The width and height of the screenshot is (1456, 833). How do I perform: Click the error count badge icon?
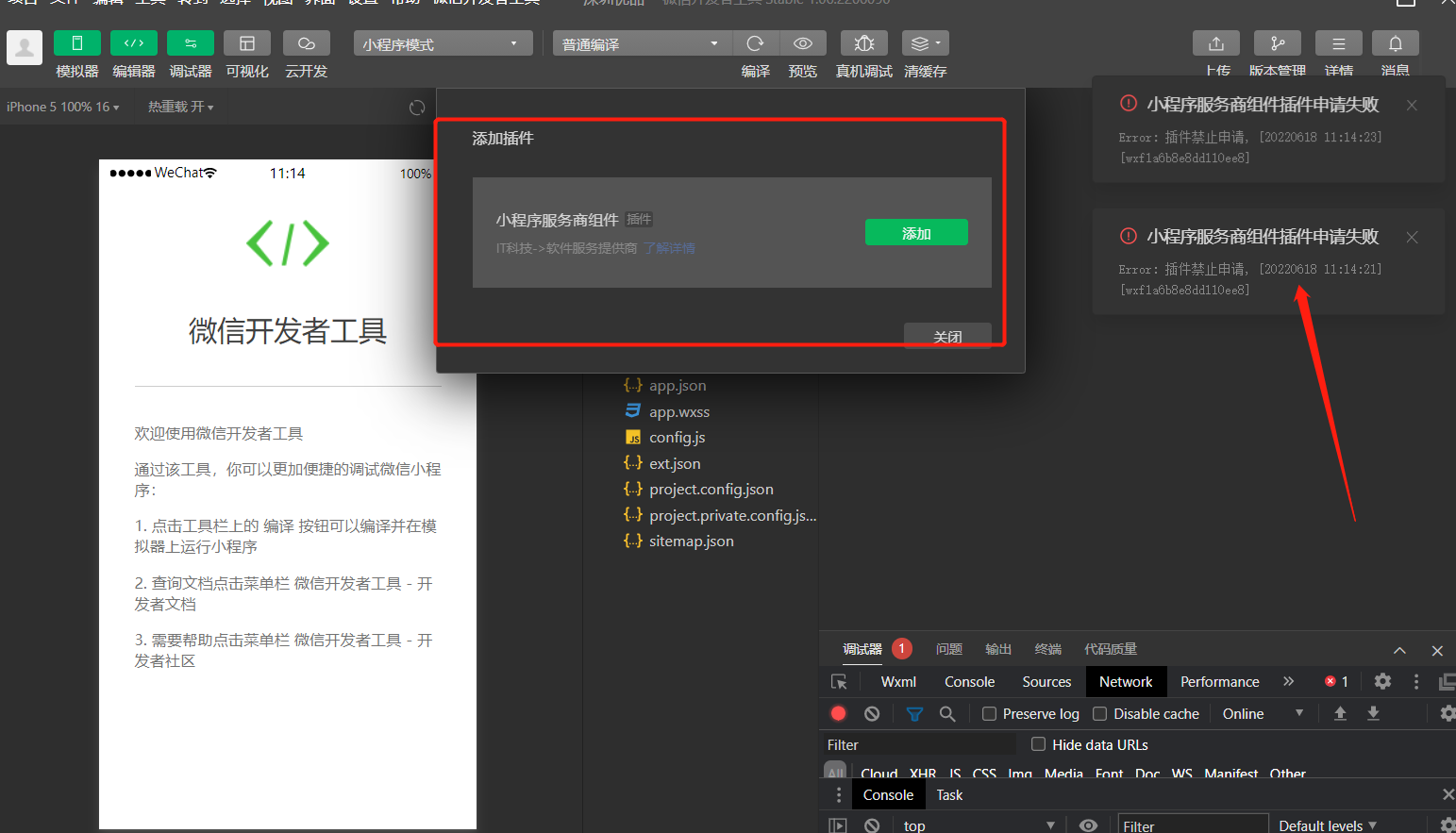click(1337, 681)
